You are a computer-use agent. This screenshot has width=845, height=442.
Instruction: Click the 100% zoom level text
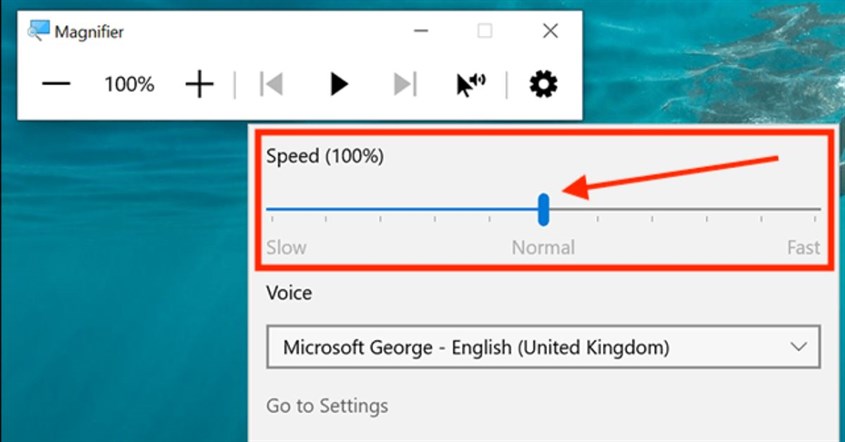coord(129,84)
